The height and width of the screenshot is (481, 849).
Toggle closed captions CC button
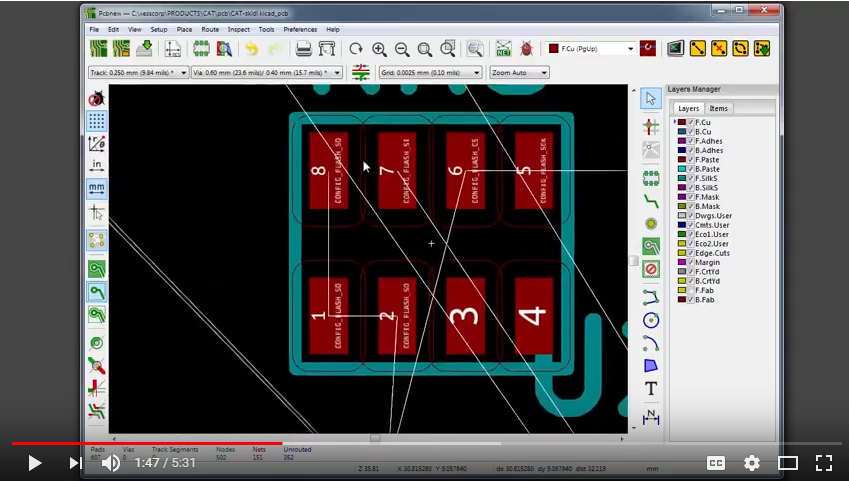(716, 463)
